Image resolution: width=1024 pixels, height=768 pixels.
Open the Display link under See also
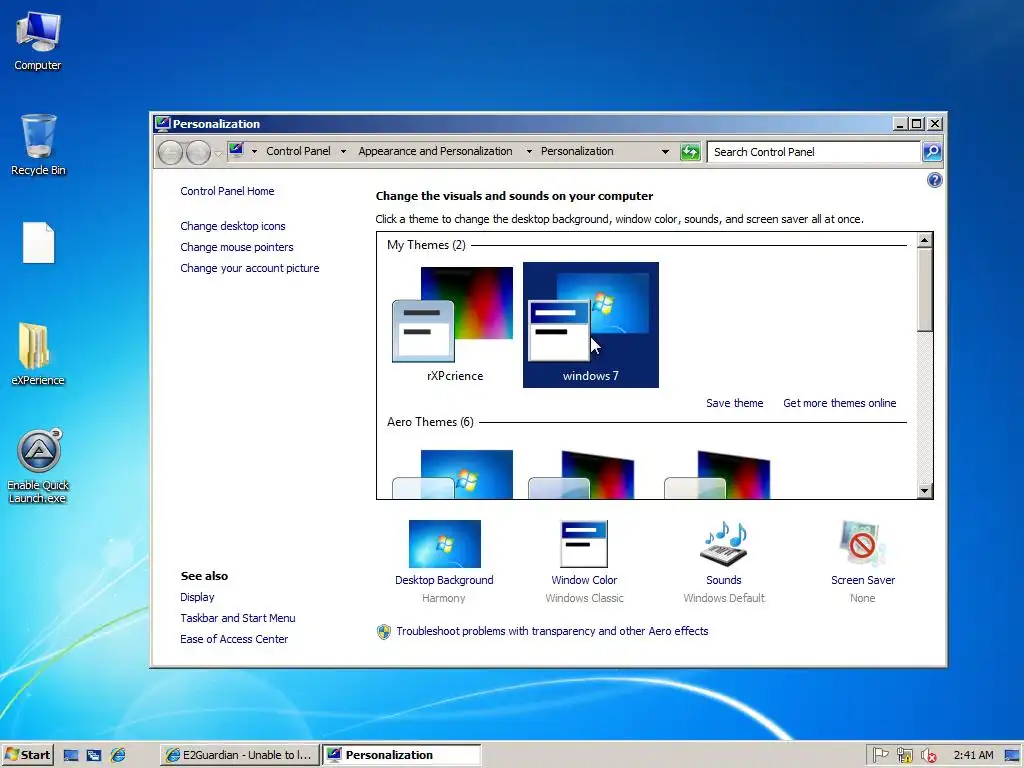point(197,597)
